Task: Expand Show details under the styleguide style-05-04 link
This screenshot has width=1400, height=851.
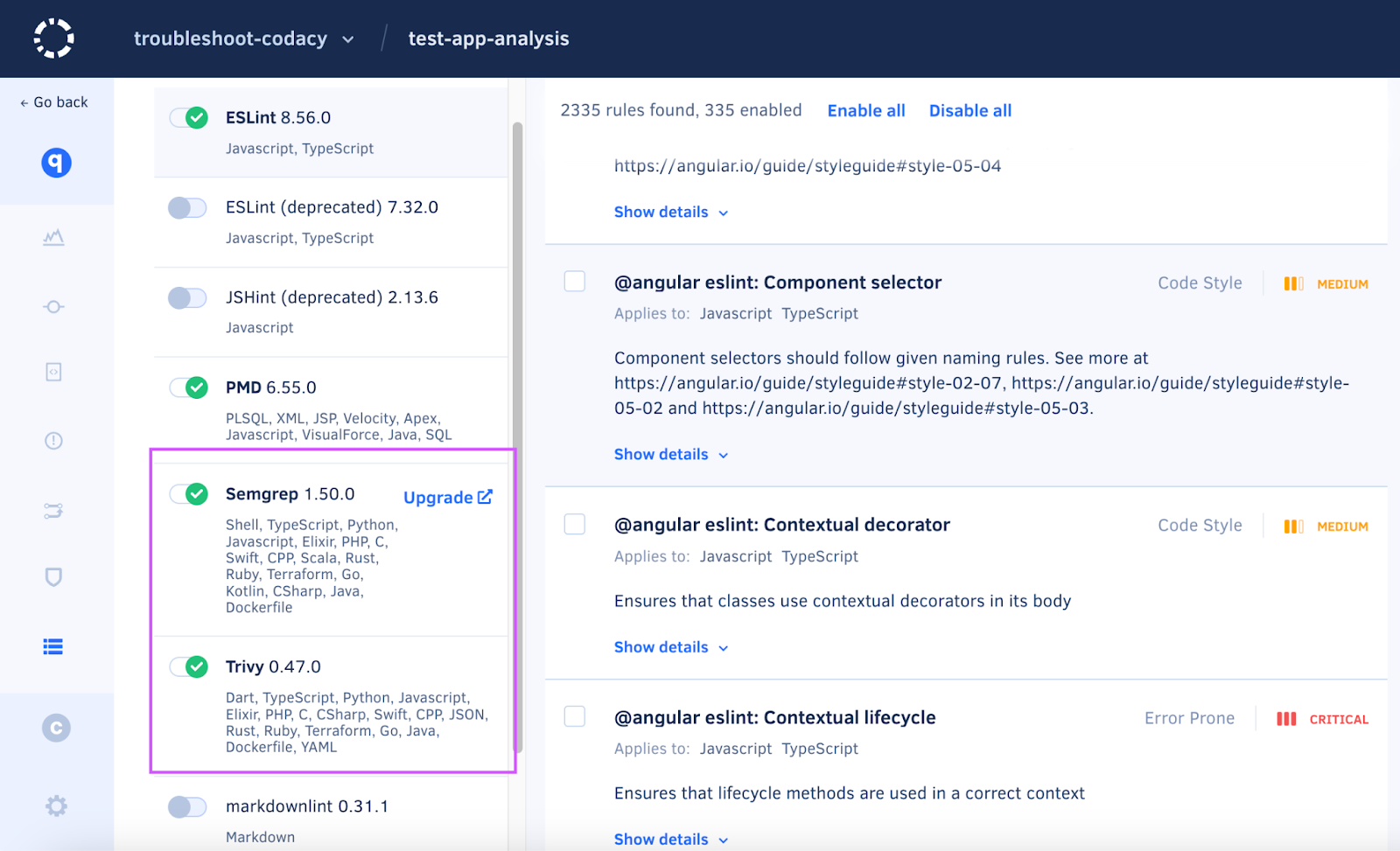Action: 671,212
